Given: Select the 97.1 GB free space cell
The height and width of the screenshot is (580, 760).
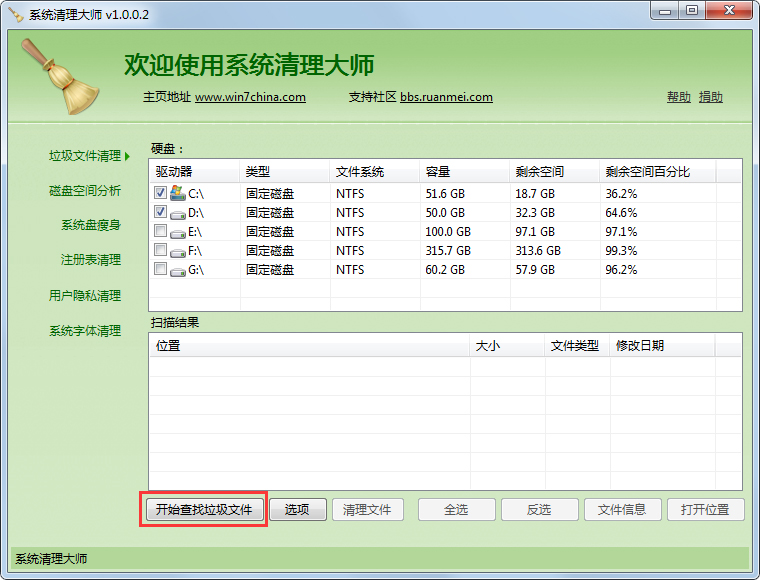Looking at the screenshot, I should coord(535,232).
